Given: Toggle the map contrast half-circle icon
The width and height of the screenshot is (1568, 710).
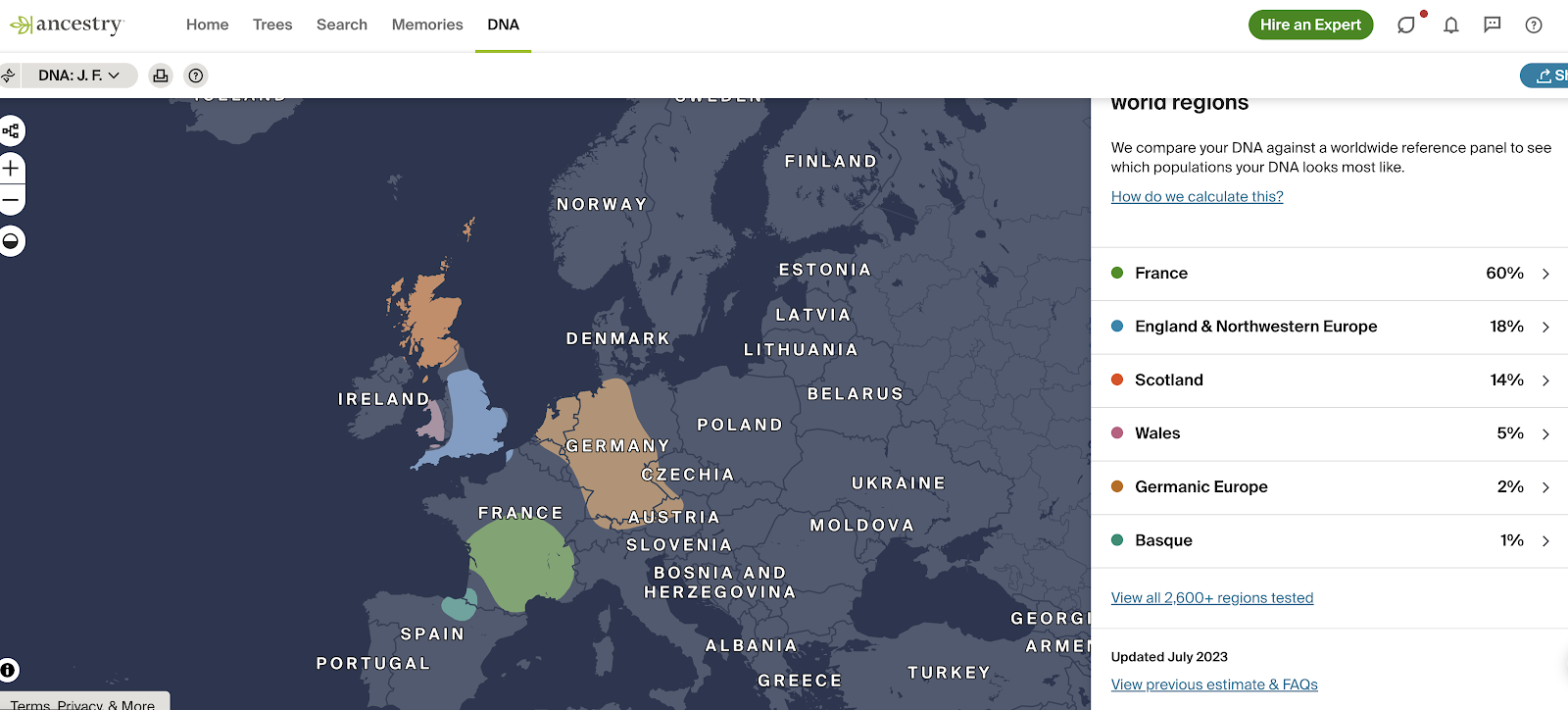Looking at the screenshot, I should (11, 241).
